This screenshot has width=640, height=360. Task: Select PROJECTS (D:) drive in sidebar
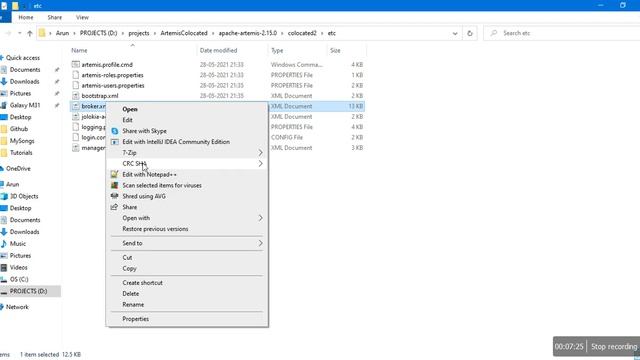tap(28, 291)
